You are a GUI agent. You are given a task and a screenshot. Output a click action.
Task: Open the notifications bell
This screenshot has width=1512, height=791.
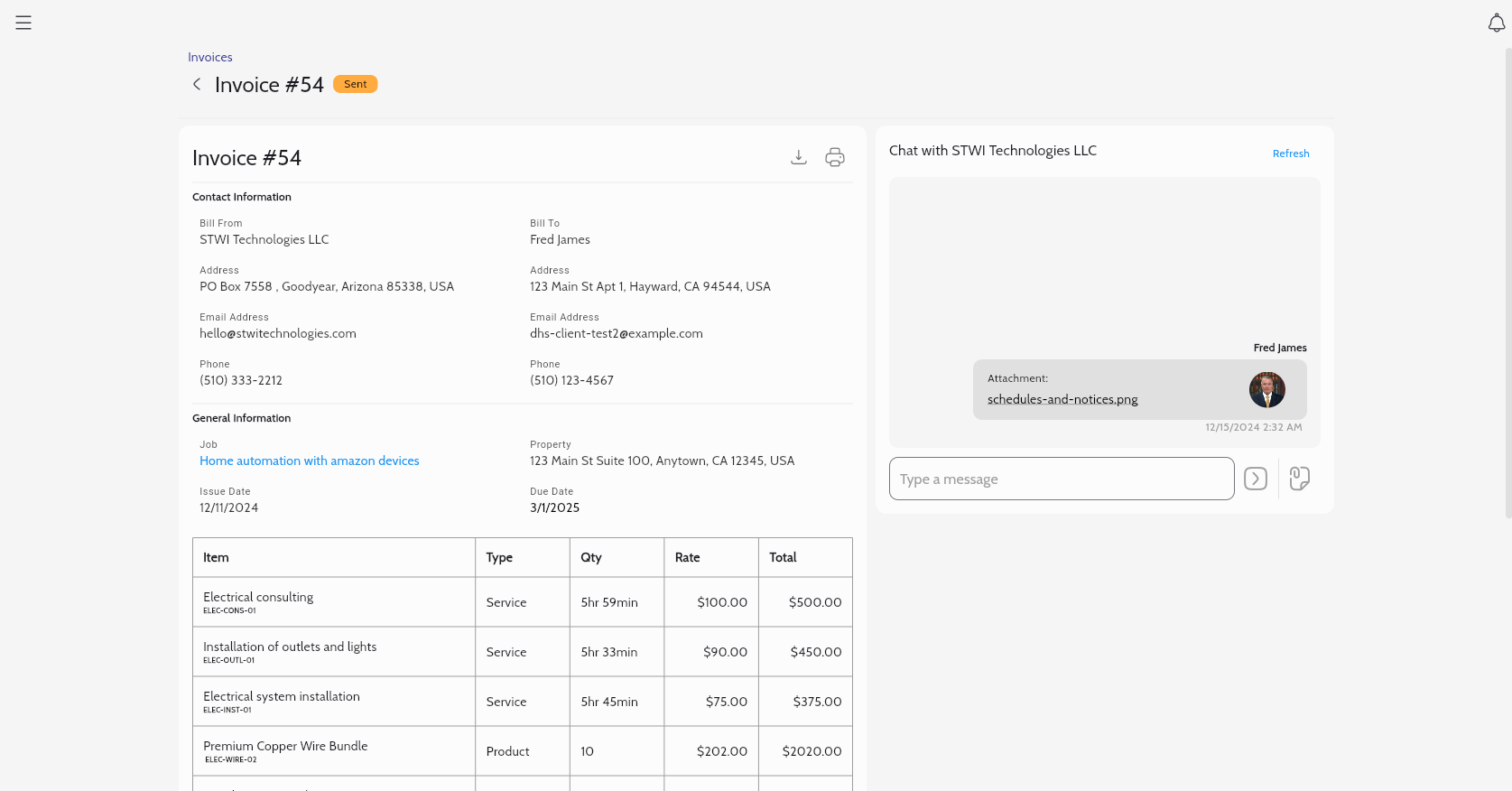tap(1496, 23)
